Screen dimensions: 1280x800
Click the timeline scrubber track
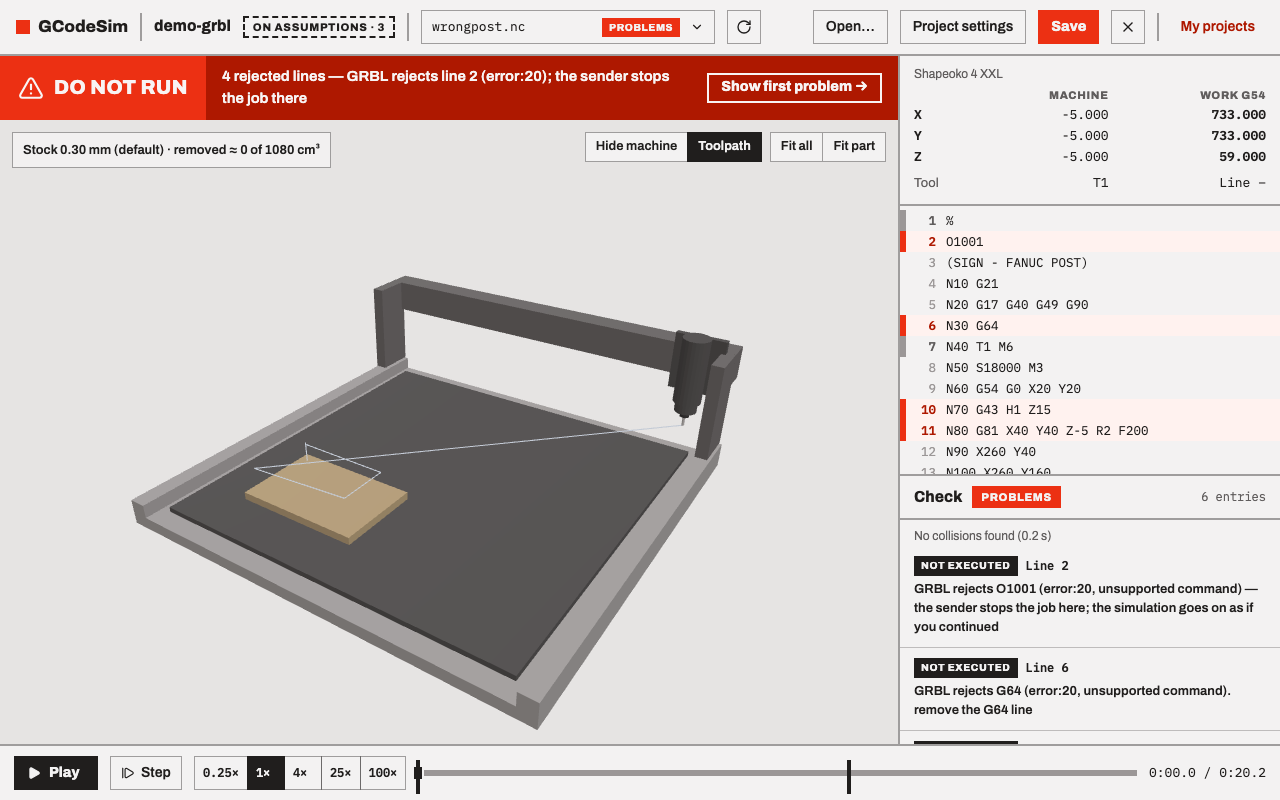coord(780,773)
